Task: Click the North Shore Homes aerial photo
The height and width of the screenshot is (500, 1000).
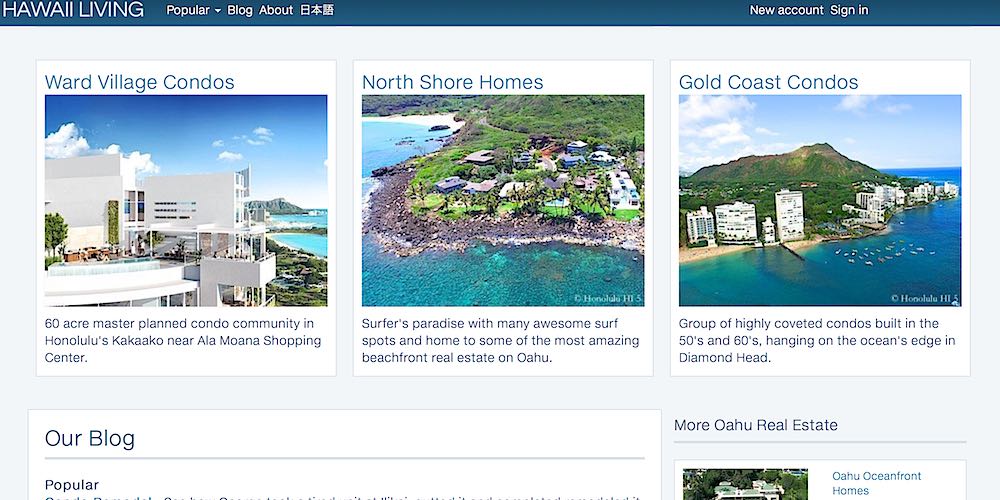Action: point(503,200)
